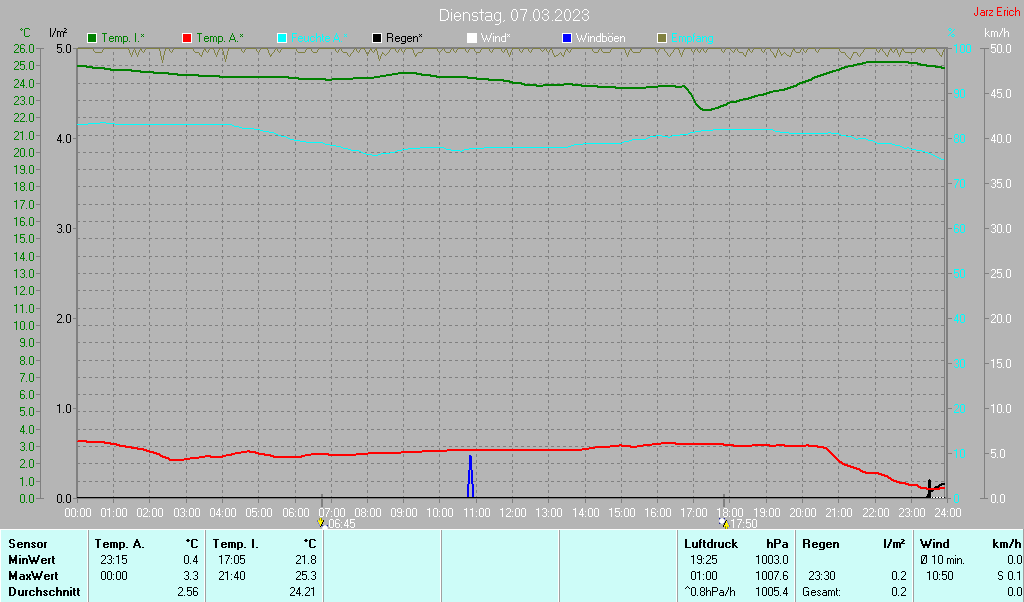Select the 'Regen*' legend label

tap(404, 39)
